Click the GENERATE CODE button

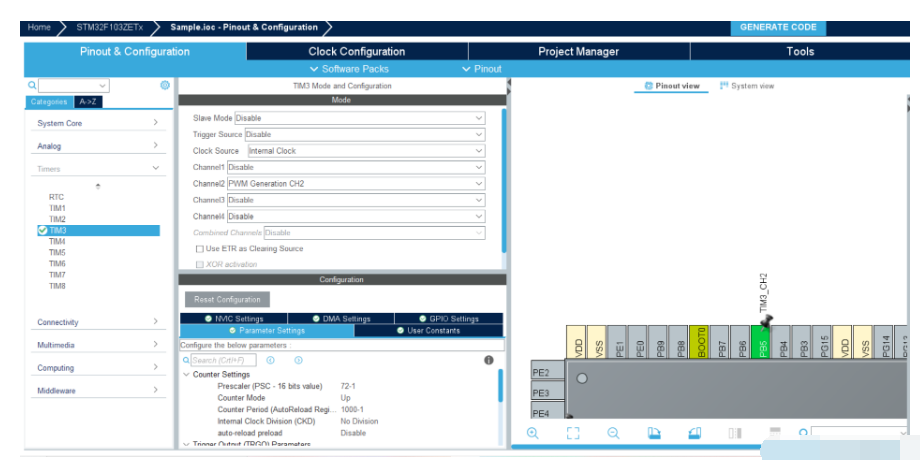coord(778,27)
